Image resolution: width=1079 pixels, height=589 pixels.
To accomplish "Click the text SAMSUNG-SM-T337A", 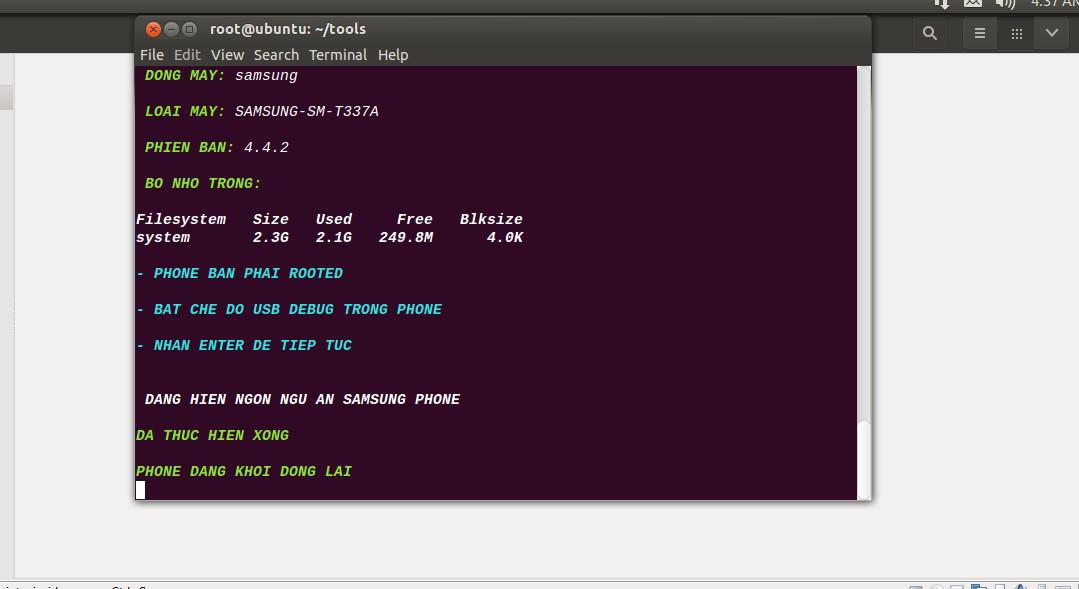I will (x=306, y=111).
